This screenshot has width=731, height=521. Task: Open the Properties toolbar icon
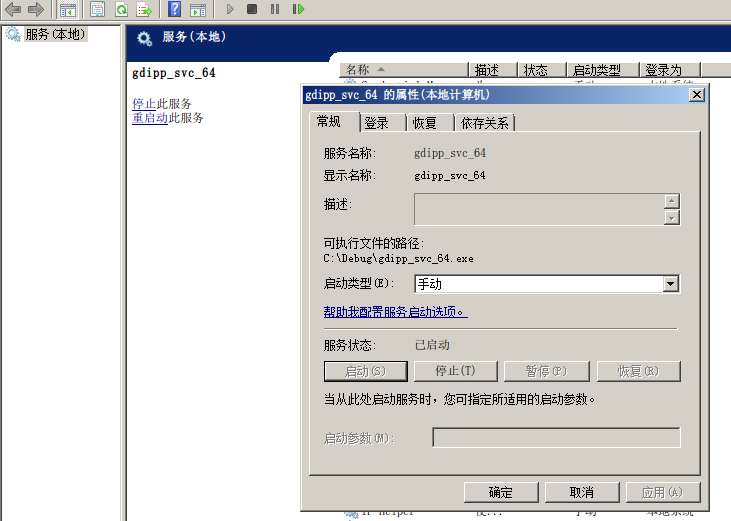pyautogui.click(x=97, y=9)
